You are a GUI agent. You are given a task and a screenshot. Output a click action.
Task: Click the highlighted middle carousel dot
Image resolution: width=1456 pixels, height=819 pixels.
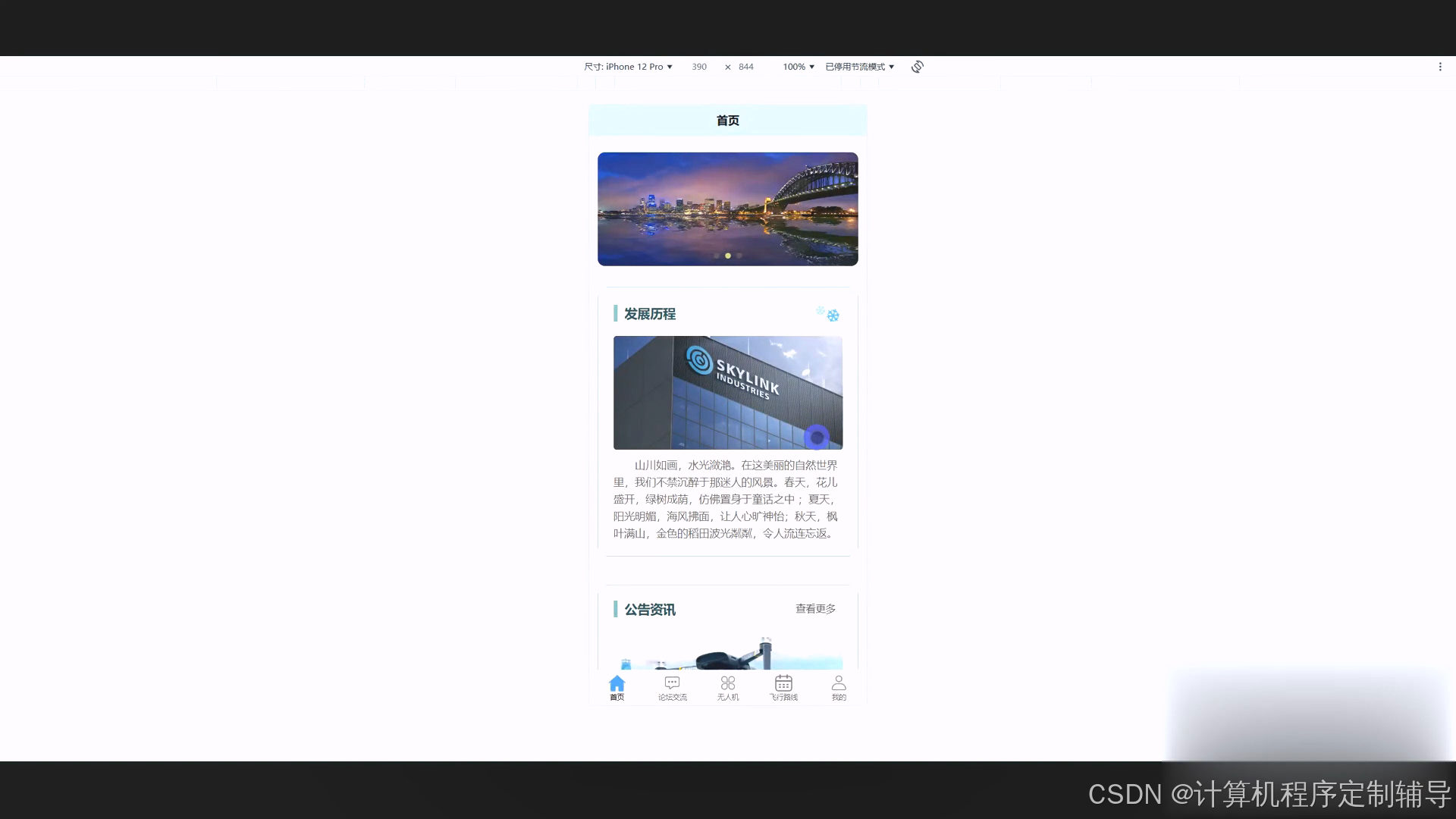pyautogui.click(x=728, y=256)
